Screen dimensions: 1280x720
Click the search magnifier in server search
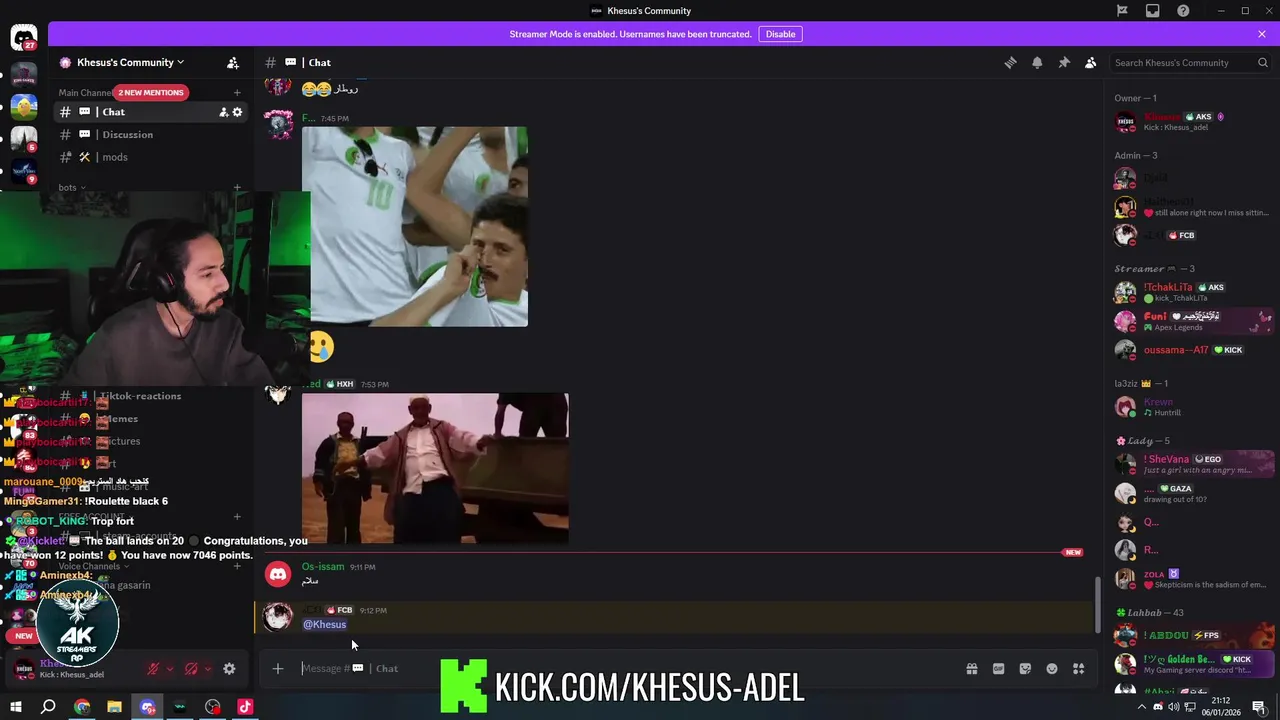pos(1263,62)
